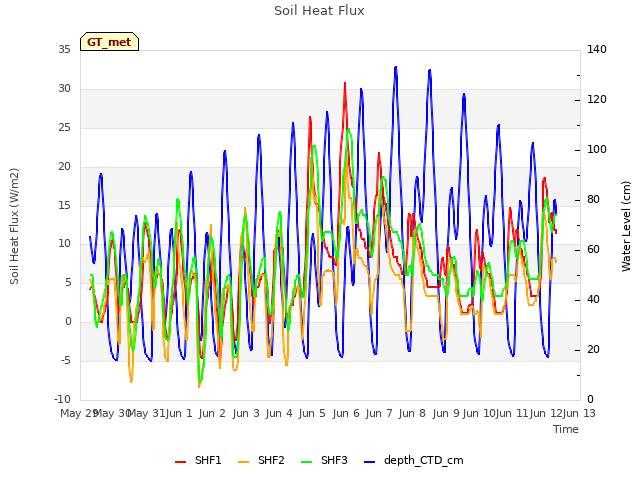Click the Soil Heat Flux (W/m2) axis title
This screenshot has height=480, width=640.
(x=15, y=227)
